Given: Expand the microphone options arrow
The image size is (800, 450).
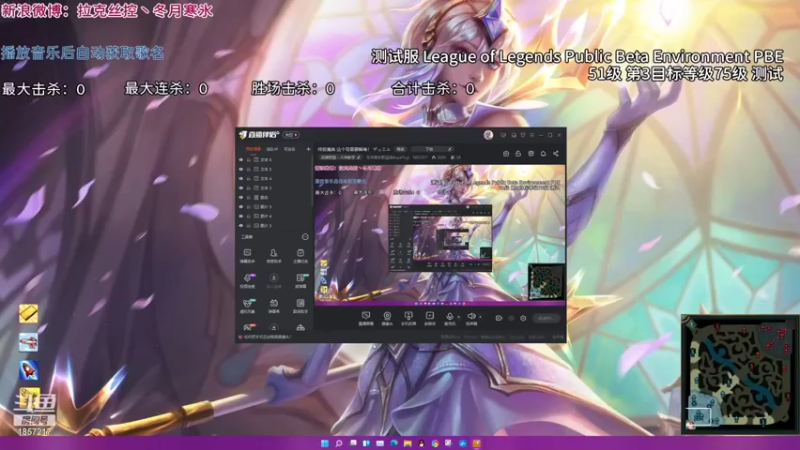Looking at the screenshot, I should point(459,317).
